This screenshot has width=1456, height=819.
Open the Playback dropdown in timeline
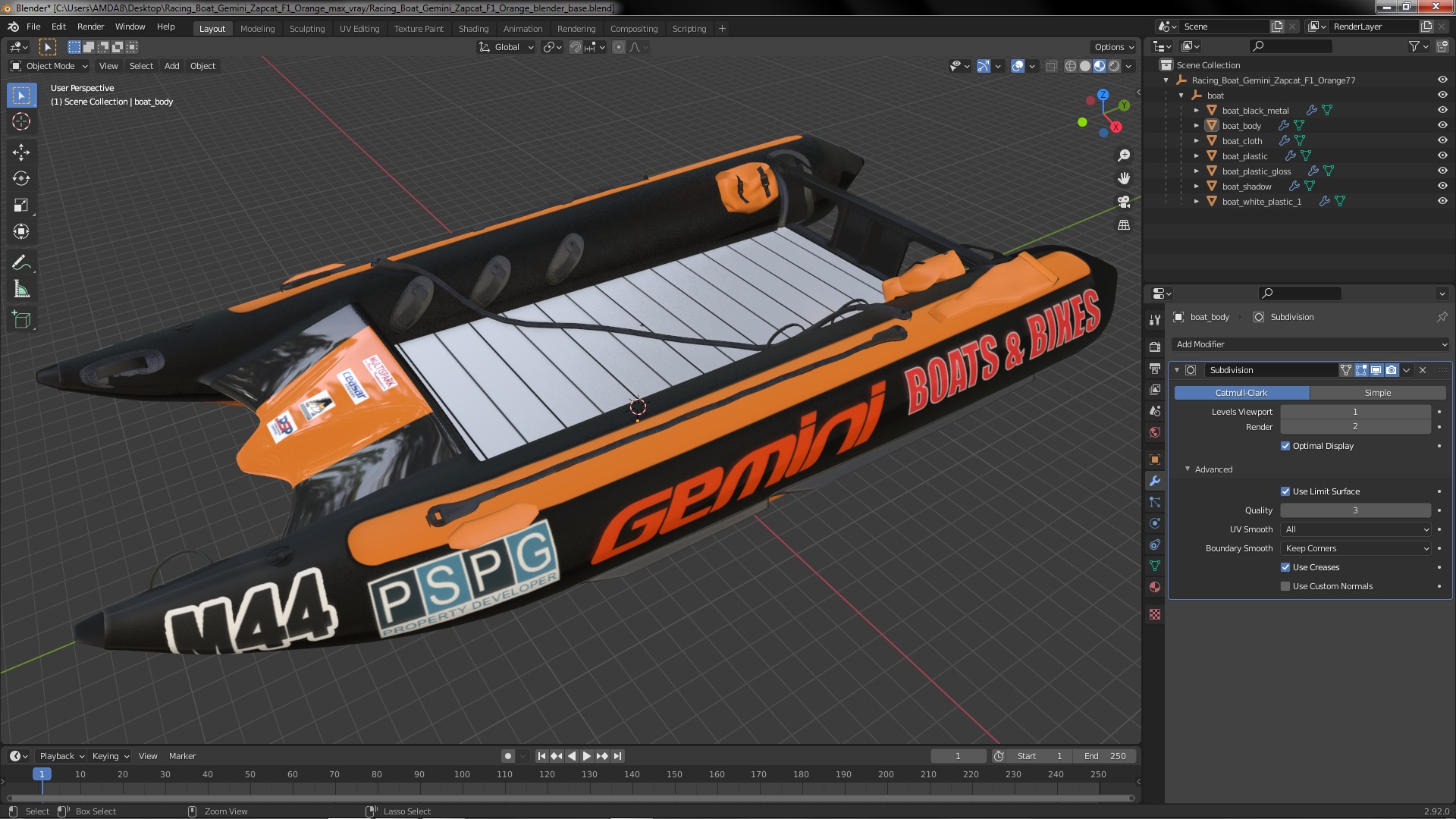click(61, 756)
